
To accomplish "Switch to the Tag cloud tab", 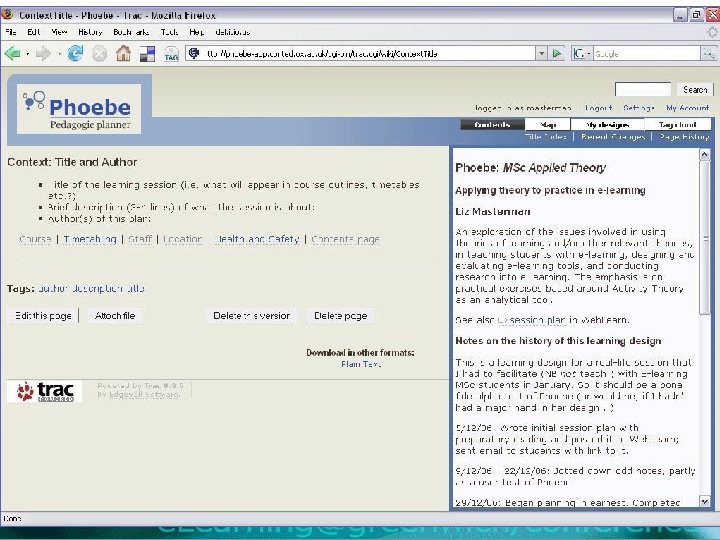I will 677,124.
